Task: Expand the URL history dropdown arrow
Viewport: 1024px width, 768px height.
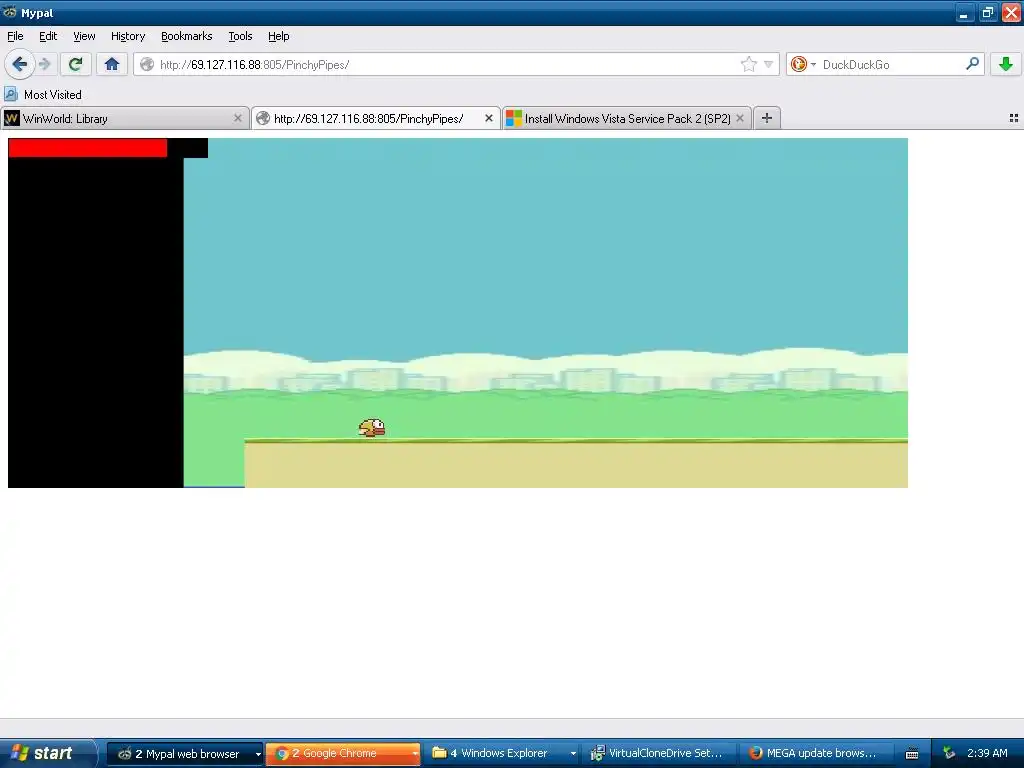Action: pos(769,64)
